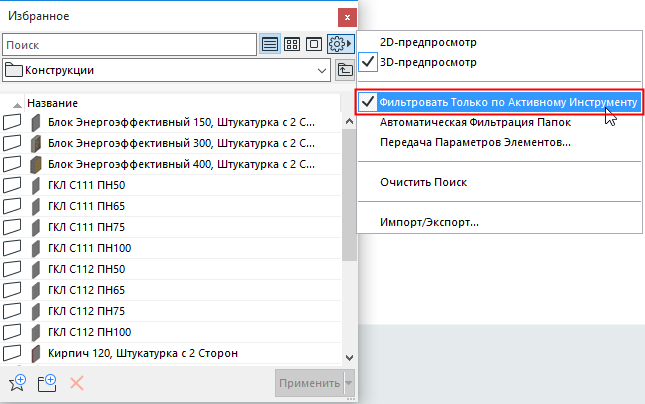Switch to list view icon

270,44
